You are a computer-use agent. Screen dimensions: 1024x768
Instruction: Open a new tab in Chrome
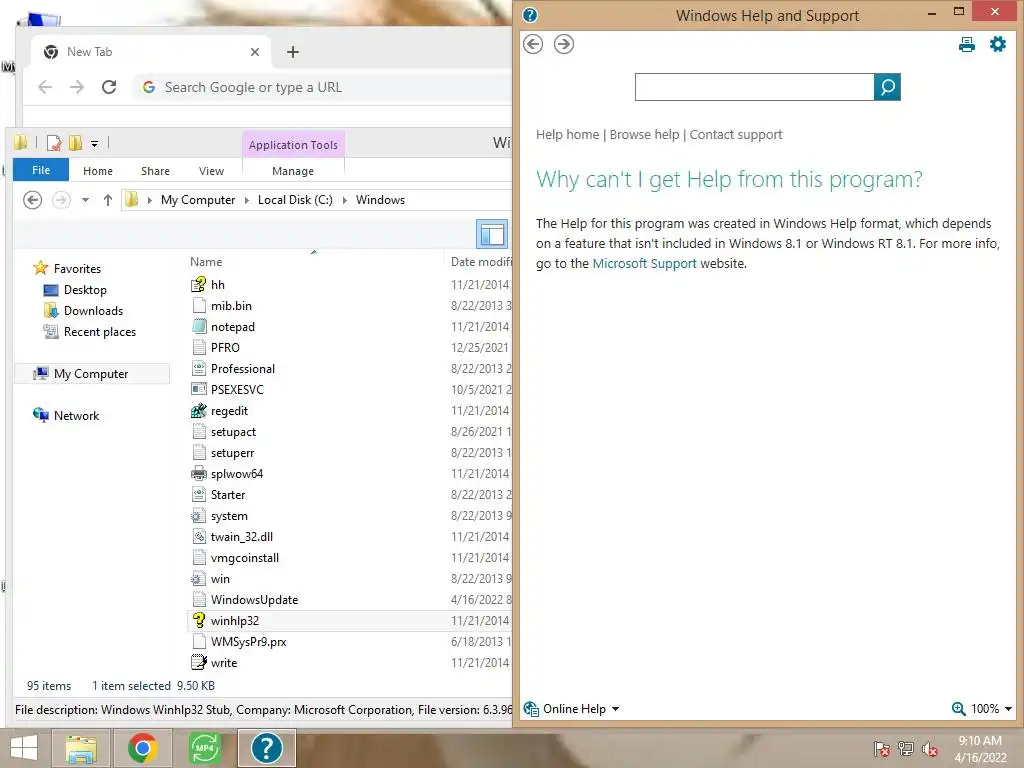click(293, 52)
